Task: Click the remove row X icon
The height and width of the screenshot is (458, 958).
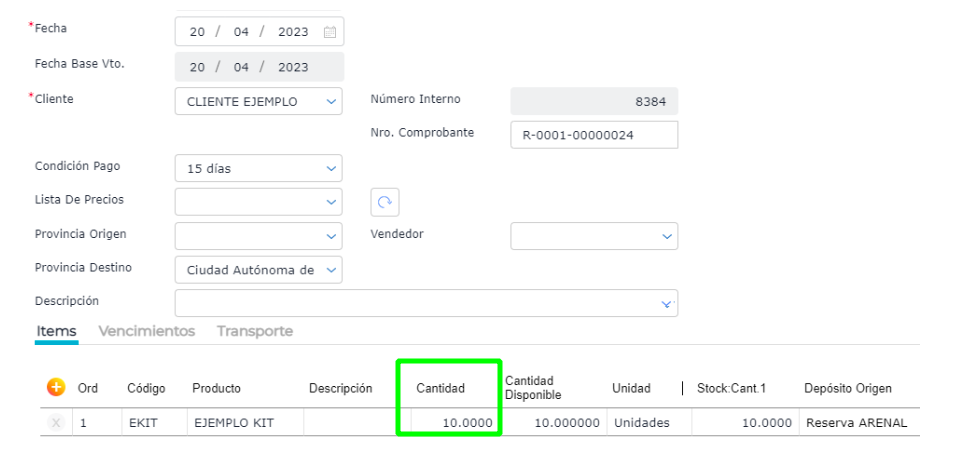Action: [x=56, y=423]
